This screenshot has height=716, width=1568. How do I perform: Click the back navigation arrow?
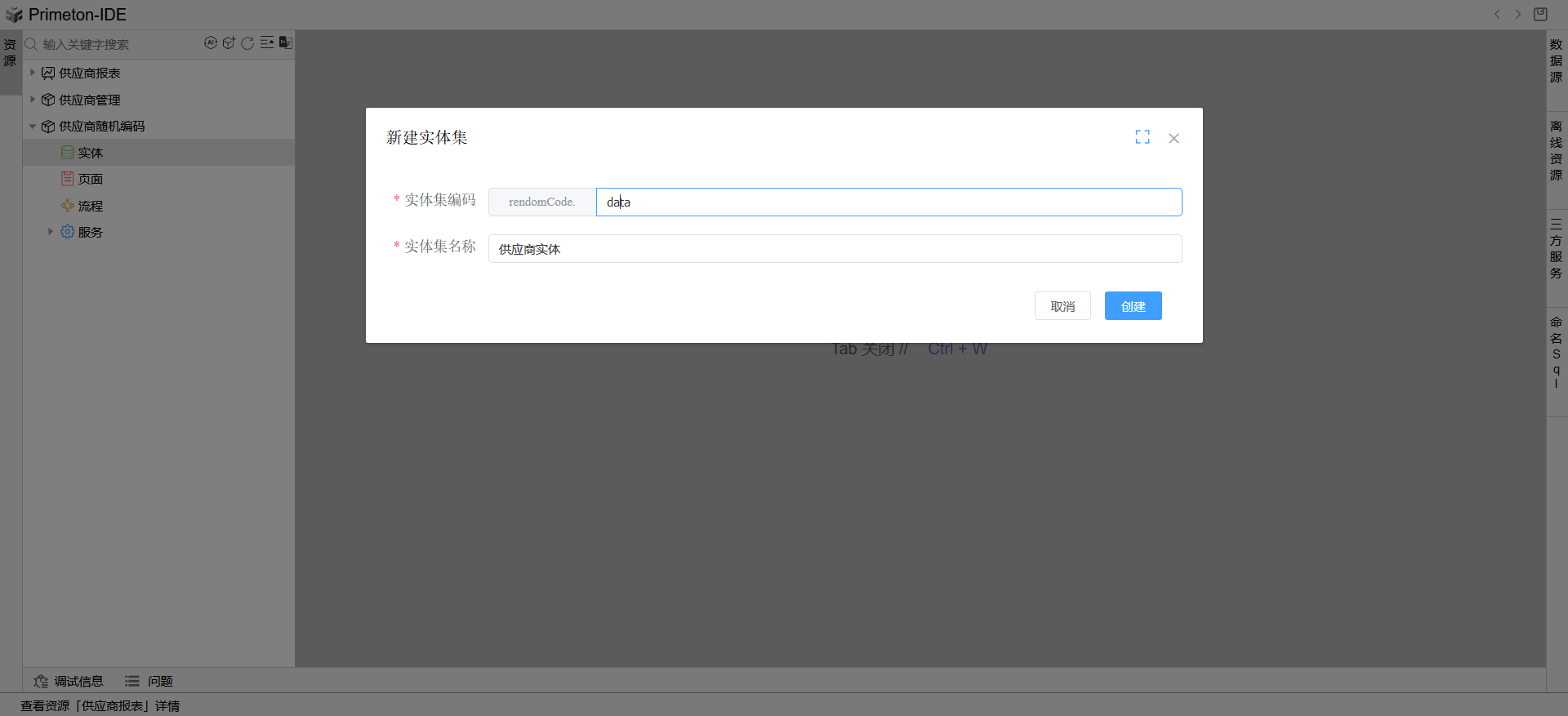tap(1497, 15)
